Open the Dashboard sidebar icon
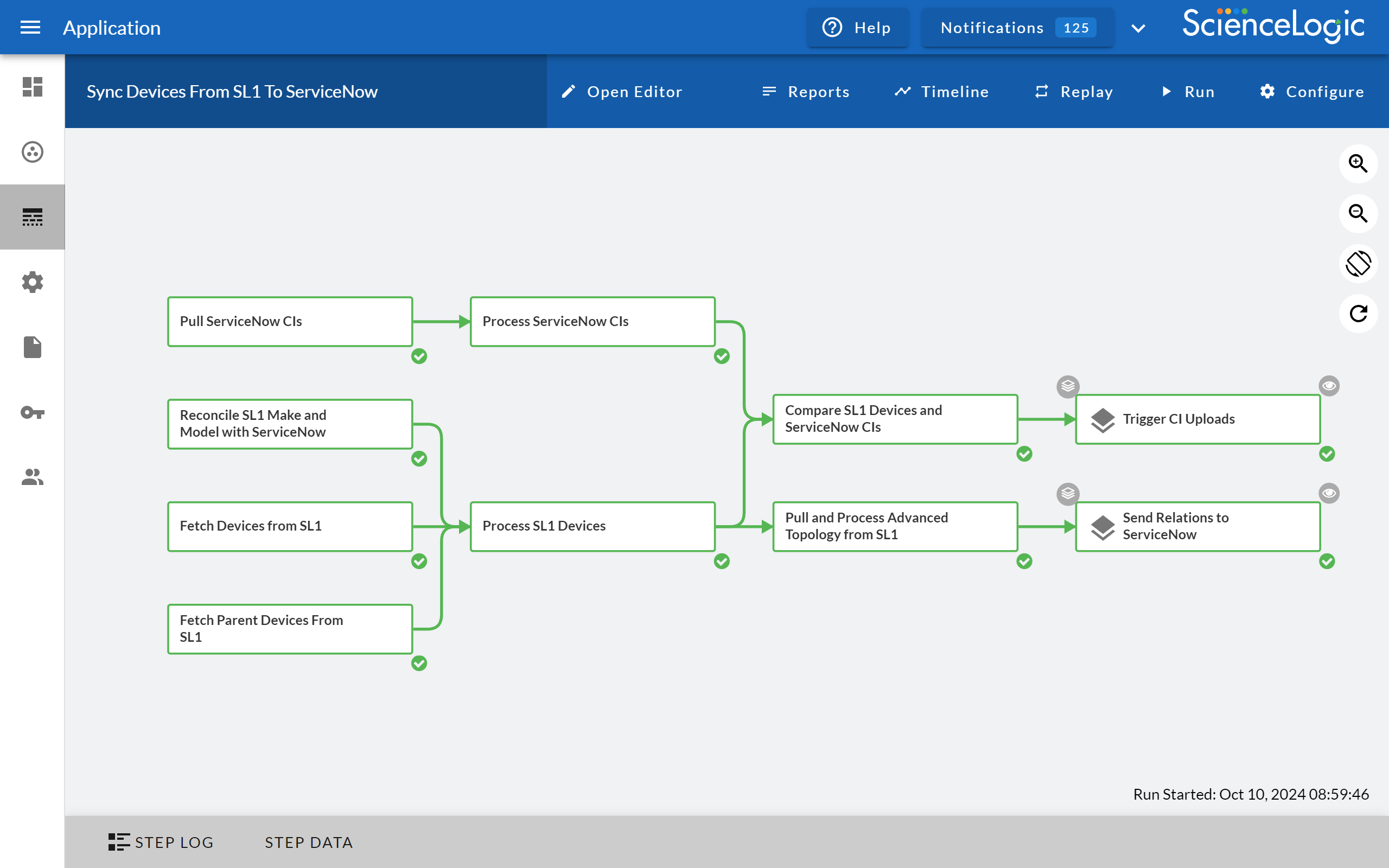The image size is (1389, 868). point(32,87)
